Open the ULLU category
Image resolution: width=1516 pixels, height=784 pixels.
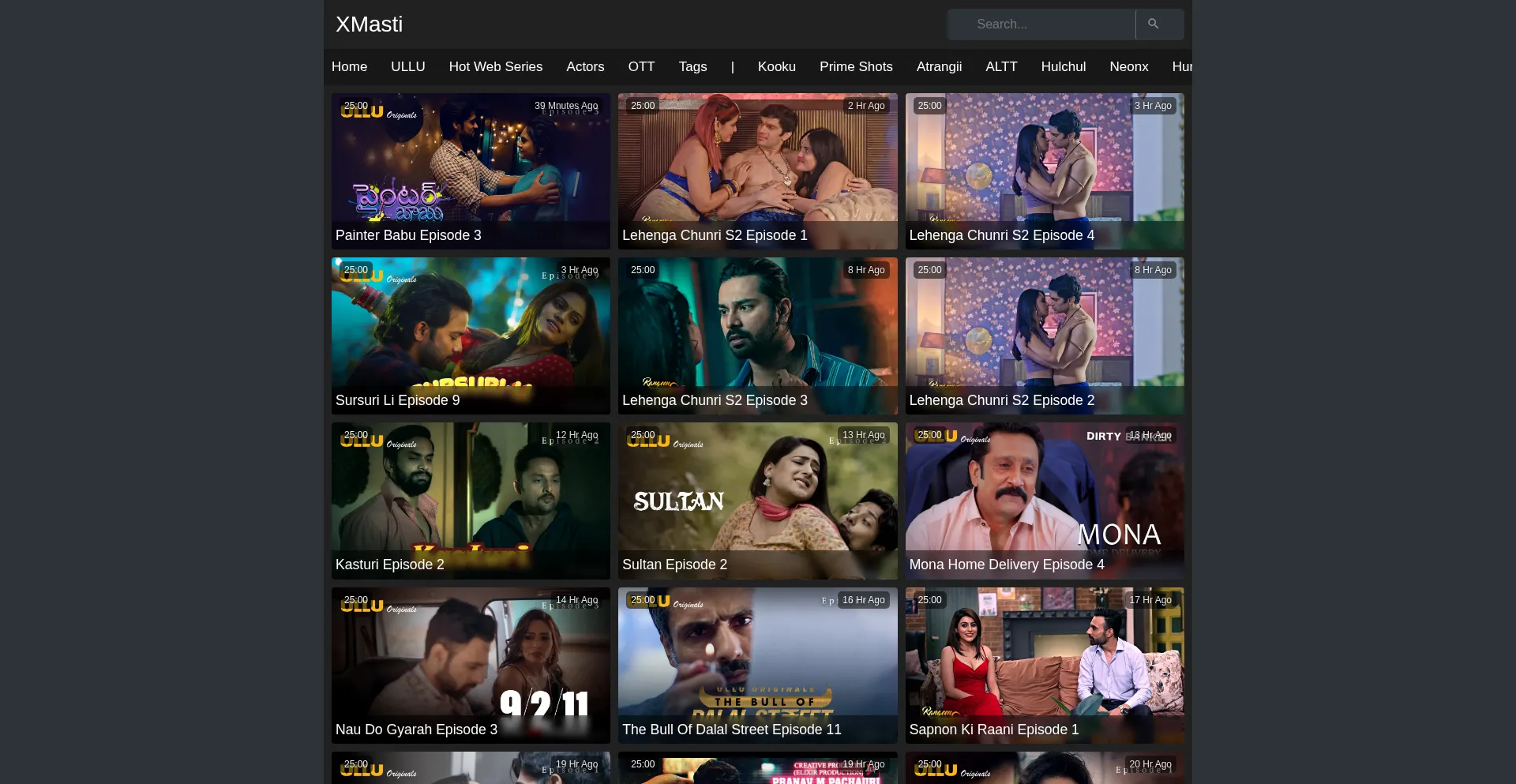tap(407, 67)
